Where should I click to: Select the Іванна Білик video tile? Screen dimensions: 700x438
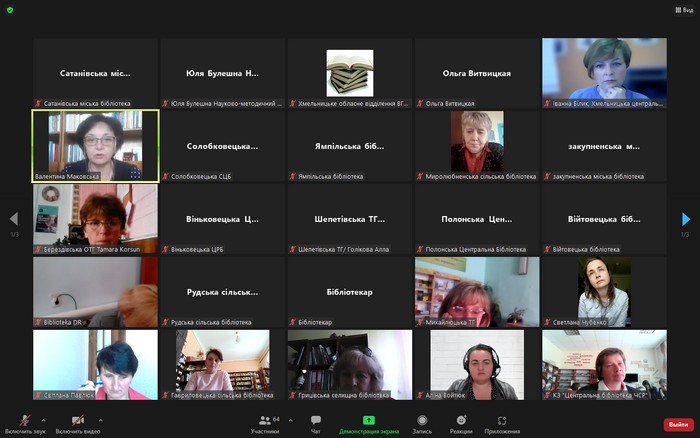click(x=604, y=73)
